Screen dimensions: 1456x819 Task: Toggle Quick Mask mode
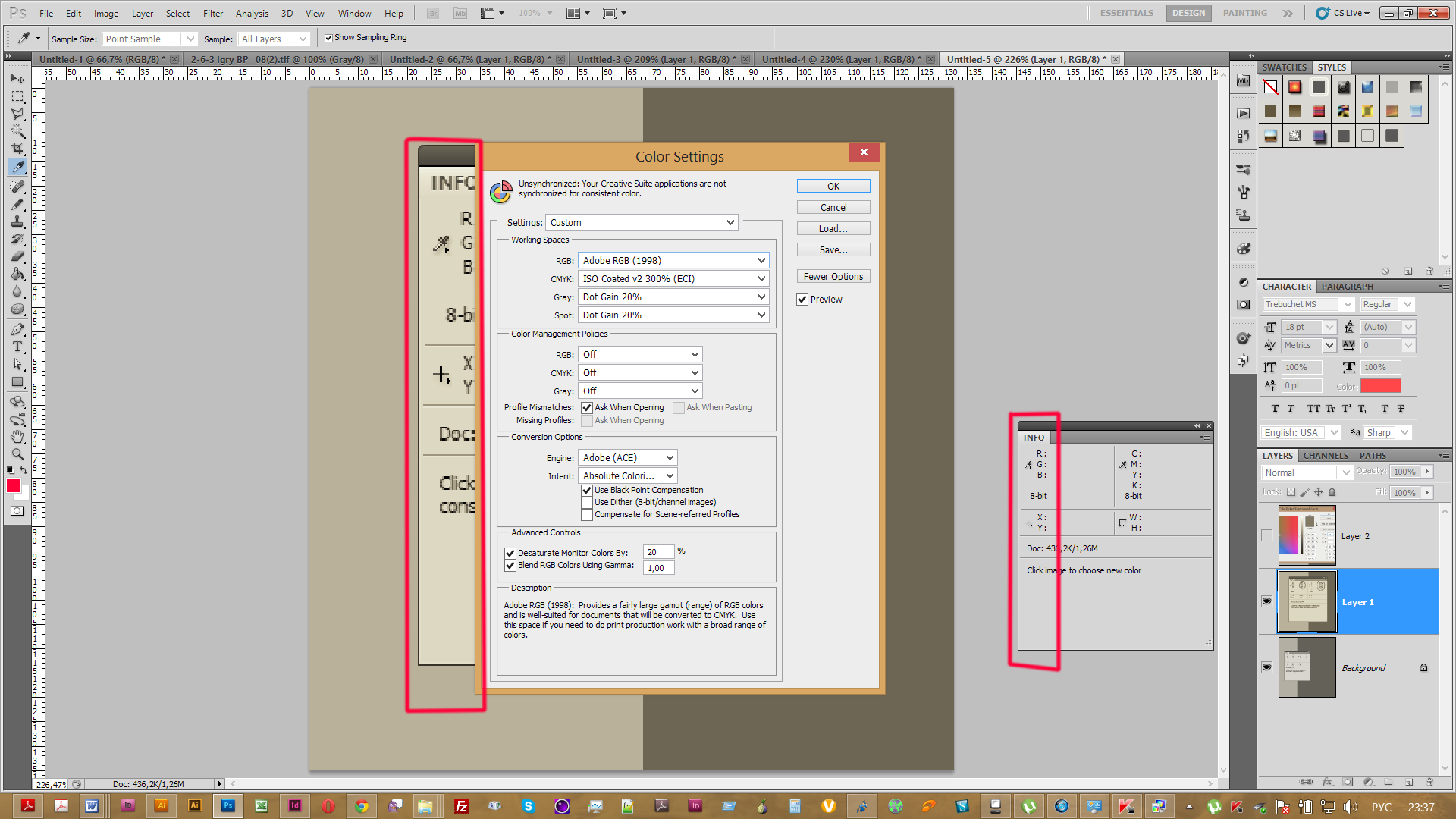coord(17,511)
